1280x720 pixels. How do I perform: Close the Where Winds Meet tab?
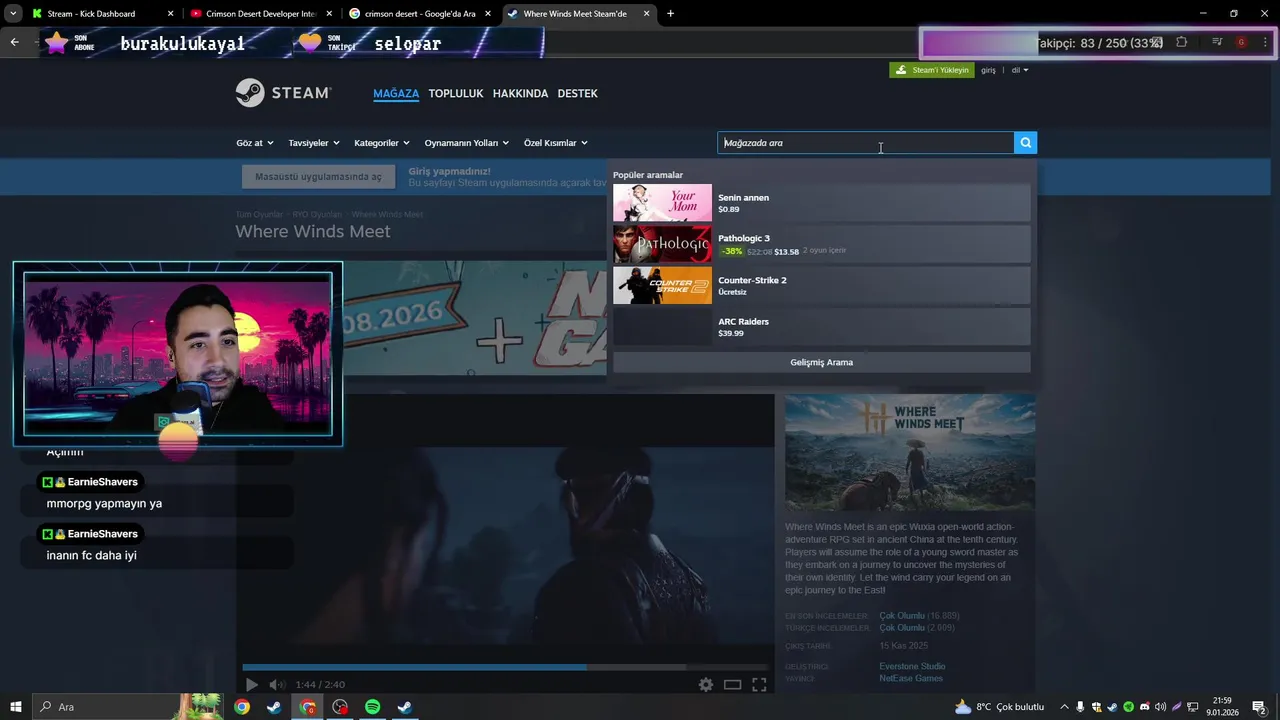coord(646,14)
